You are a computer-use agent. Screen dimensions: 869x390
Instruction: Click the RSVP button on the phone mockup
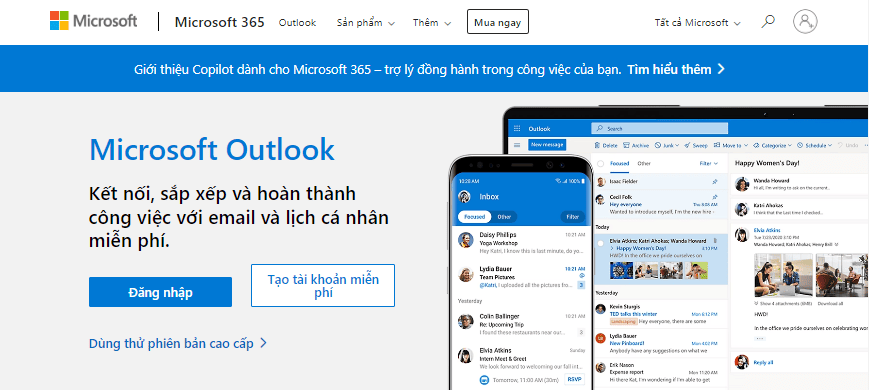[x=574, y=379]
